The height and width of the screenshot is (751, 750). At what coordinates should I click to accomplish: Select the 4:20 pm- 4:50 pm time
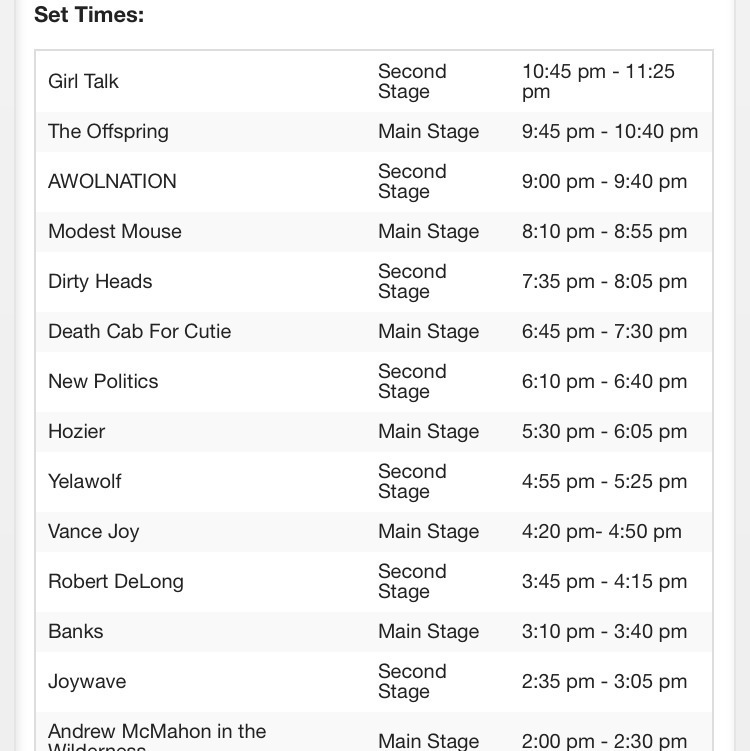pos(602,532)
